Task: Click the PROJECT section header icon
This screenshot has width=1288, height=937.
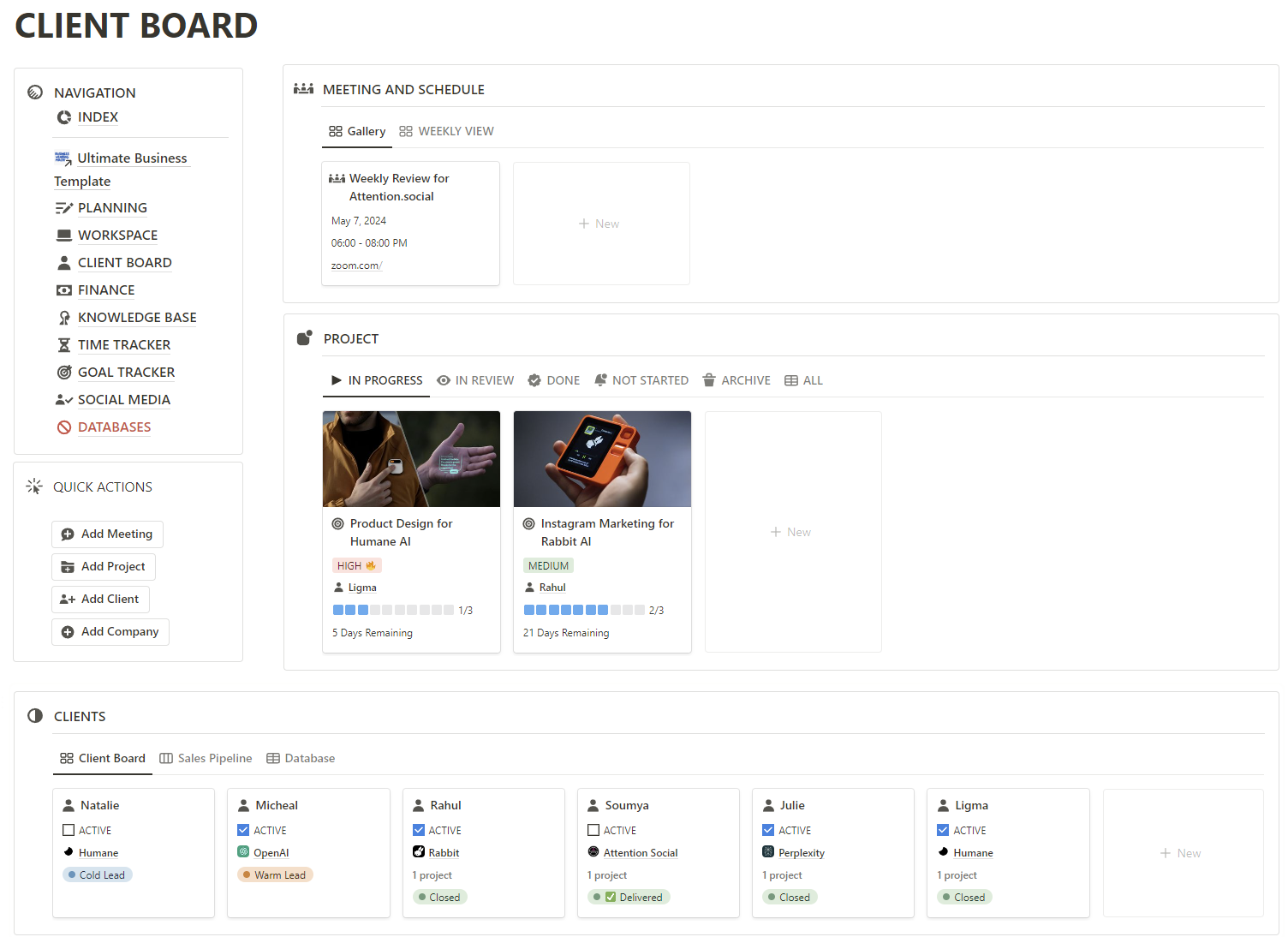Action: tap(304, 338)
